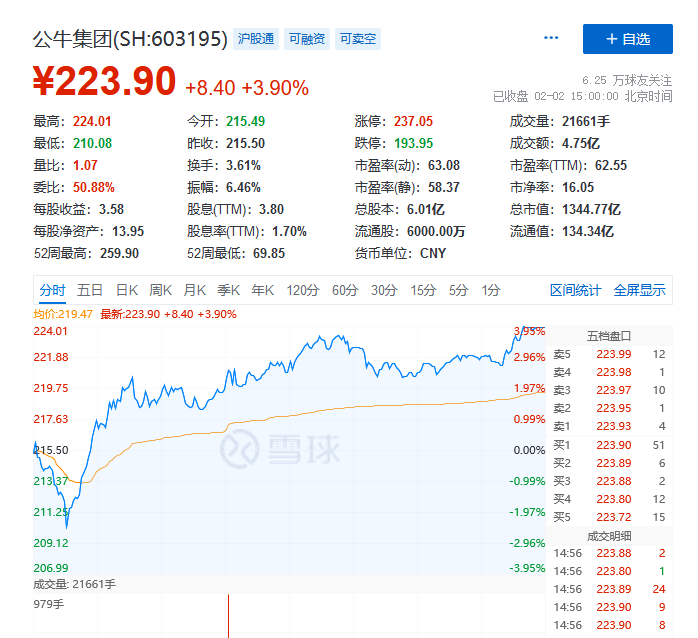The width and height of the screenshot is (698, 638).
Task: Open 全屏显示 fullscreen chart view
Action: (639, 290)
